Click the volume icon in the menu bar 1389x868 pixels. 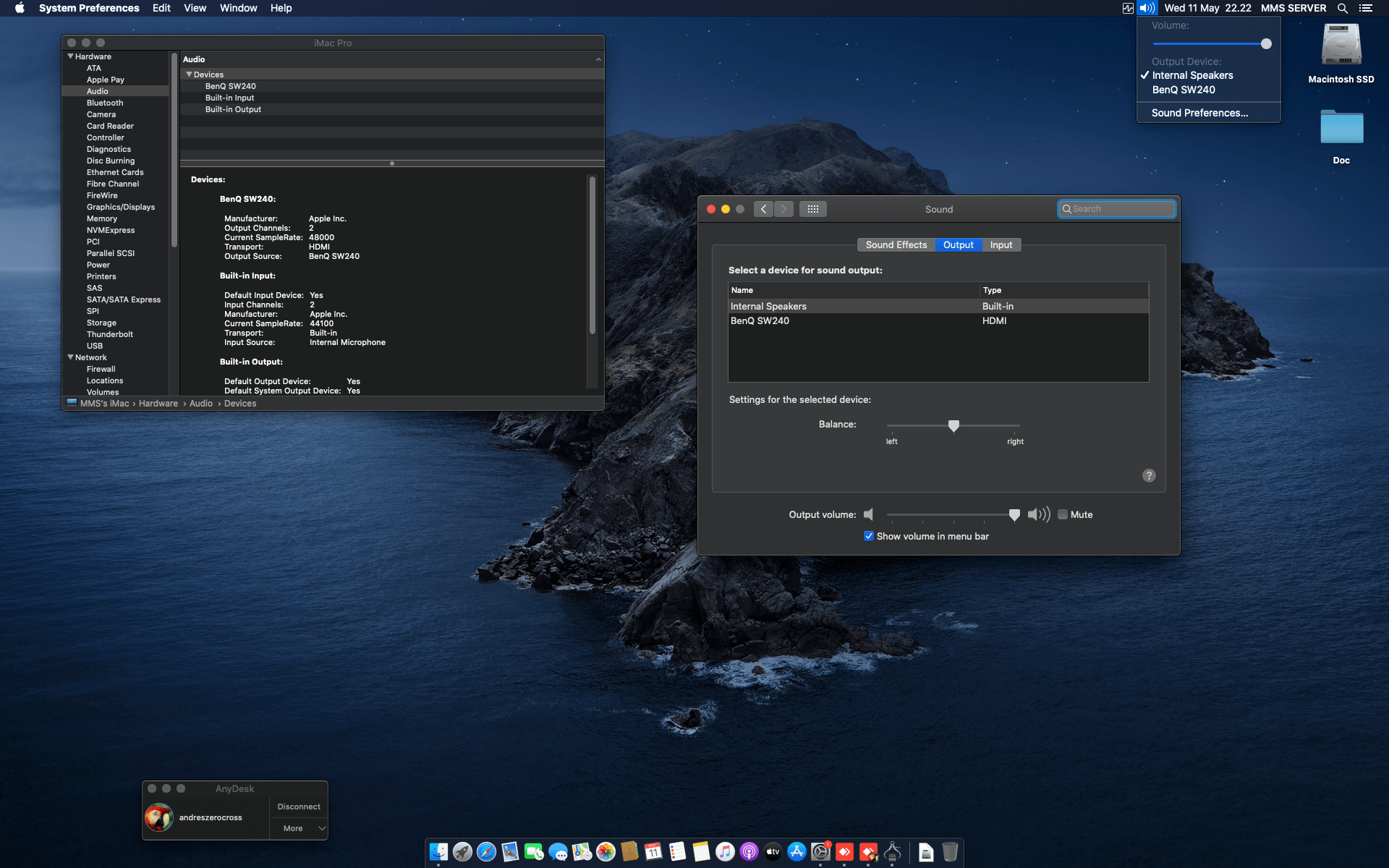1147,8
